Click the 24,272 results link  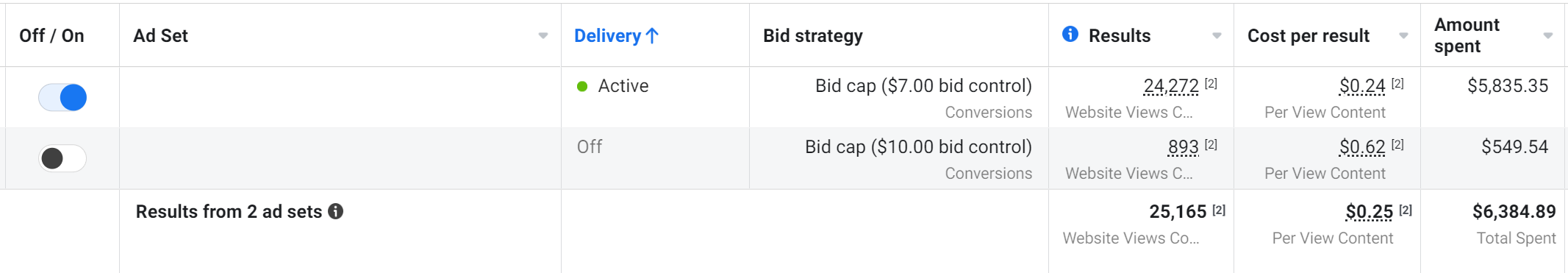1171,86
